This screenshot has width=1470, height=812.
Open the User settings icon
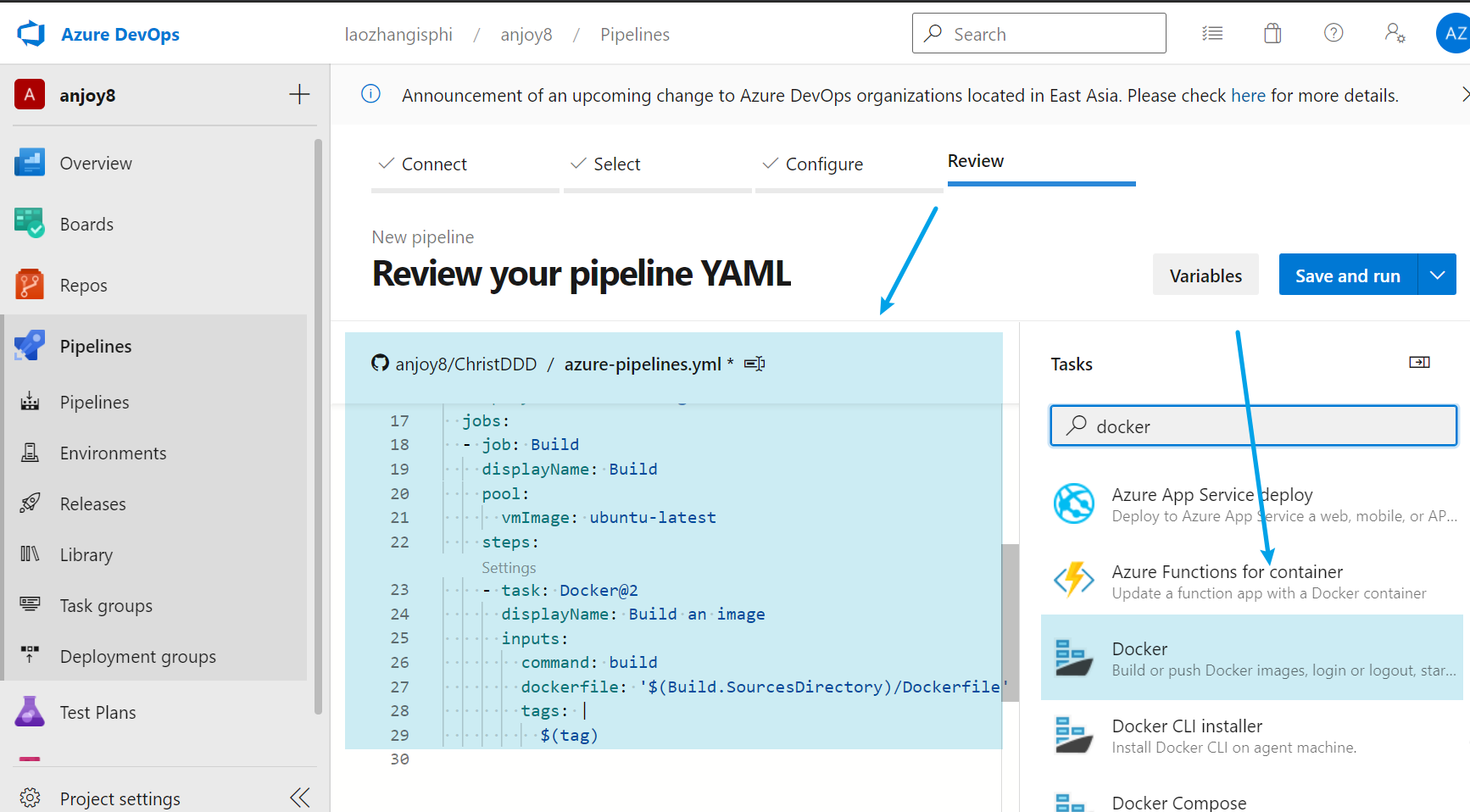1395,33
